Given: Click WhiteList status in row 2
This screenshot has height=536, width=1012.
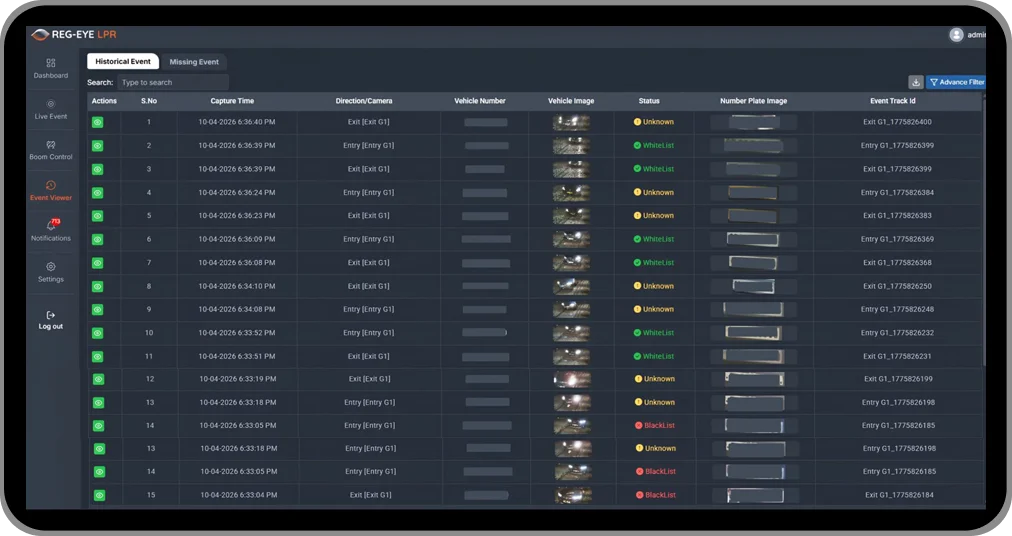Looking at the screenshot, I should [x=653, y=145].
